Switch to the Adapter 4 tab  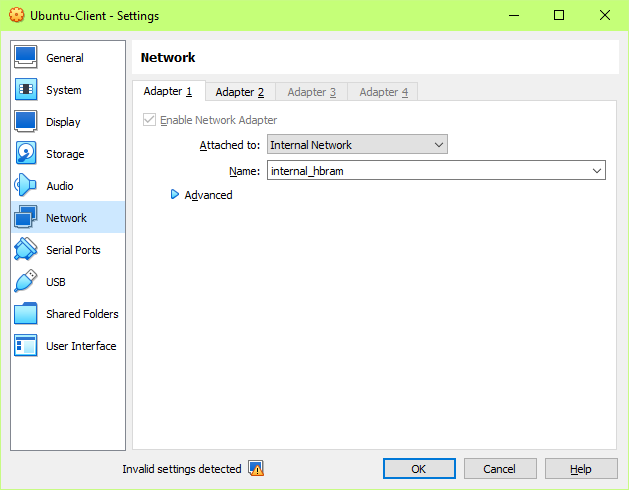point(383,92)
